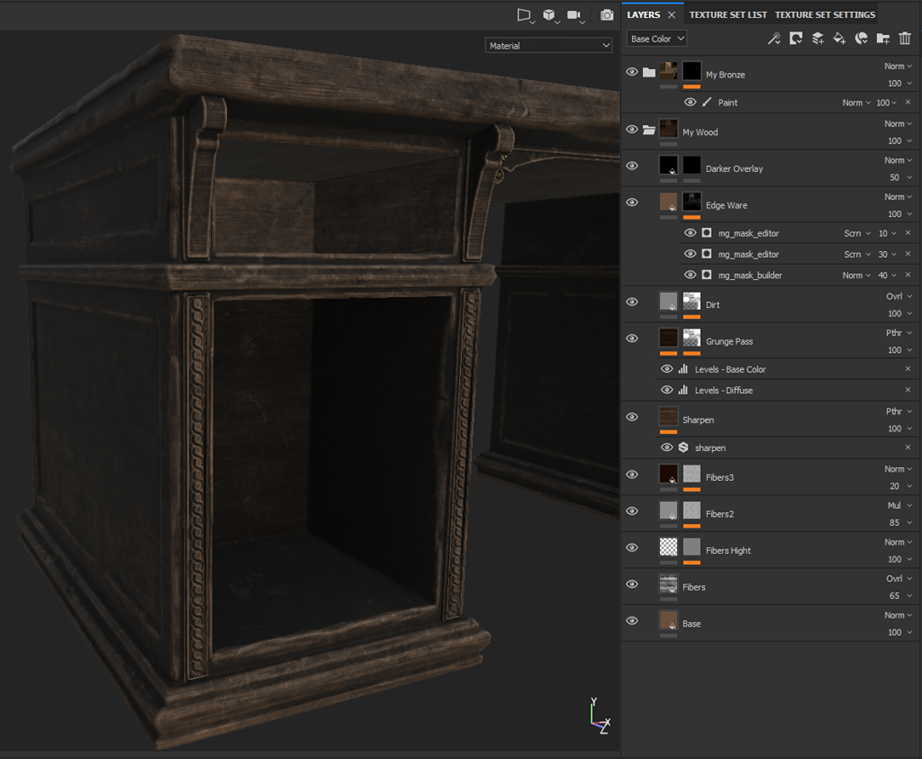Click the Add effect magic wand icon
This screenshot has height=759, width=922.
point(773,39)
